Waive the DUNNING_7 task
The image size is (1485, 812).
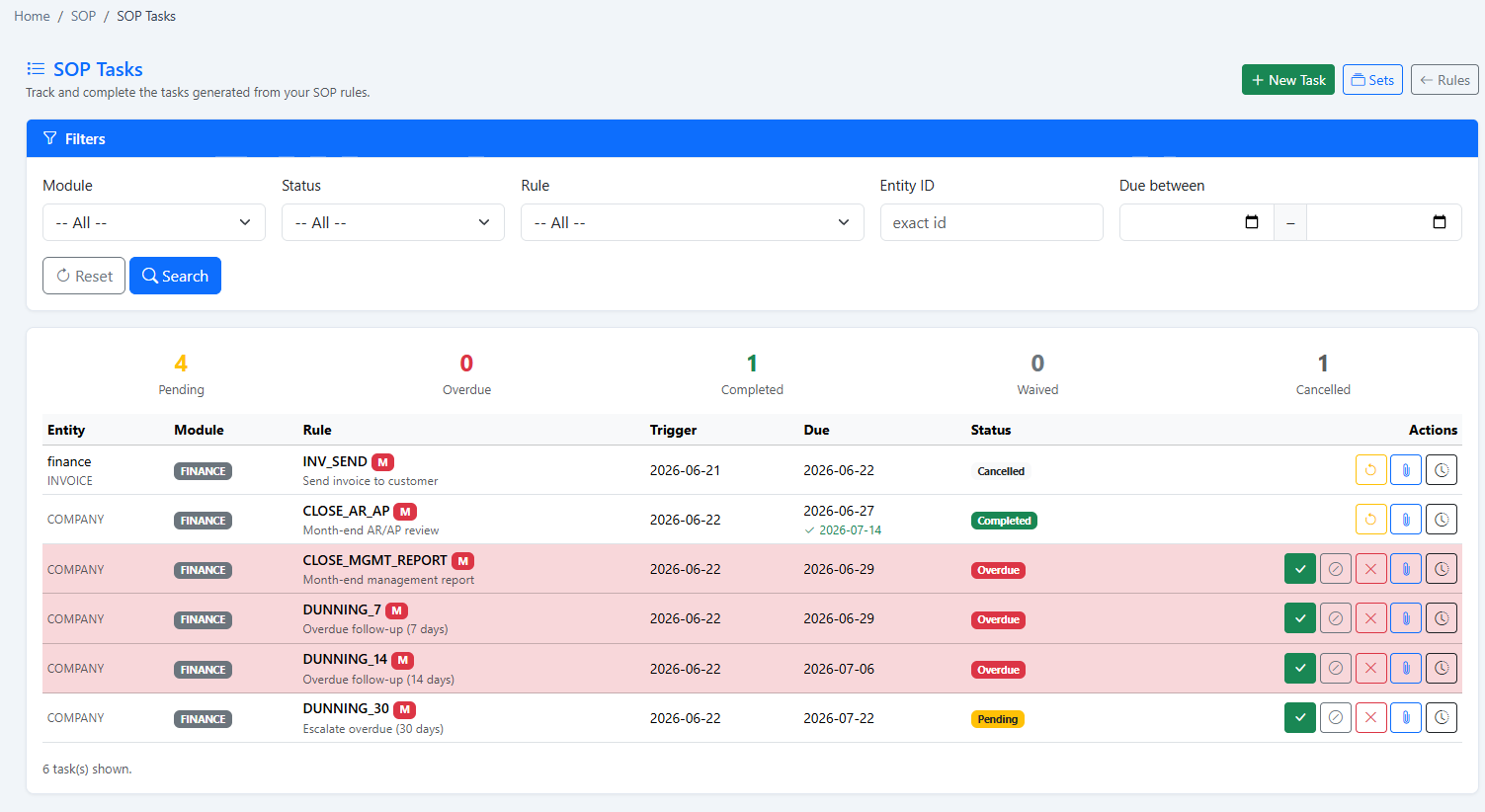point(1336,618)
